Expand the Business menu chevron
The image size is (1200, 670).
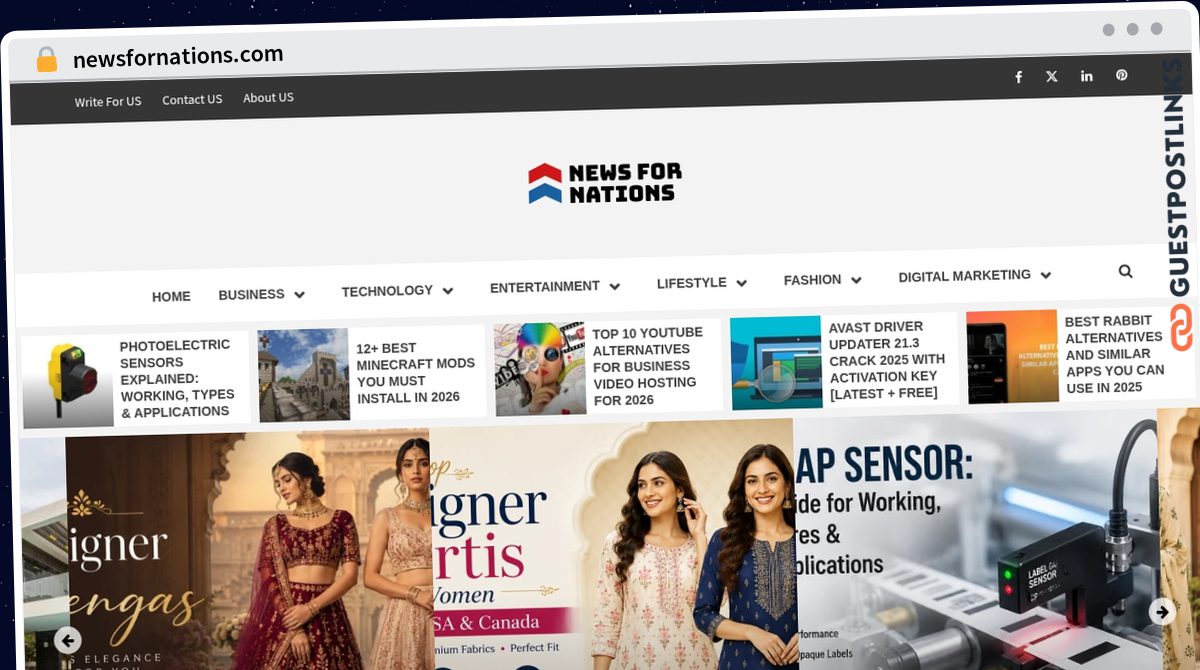(x=299, y=295)
